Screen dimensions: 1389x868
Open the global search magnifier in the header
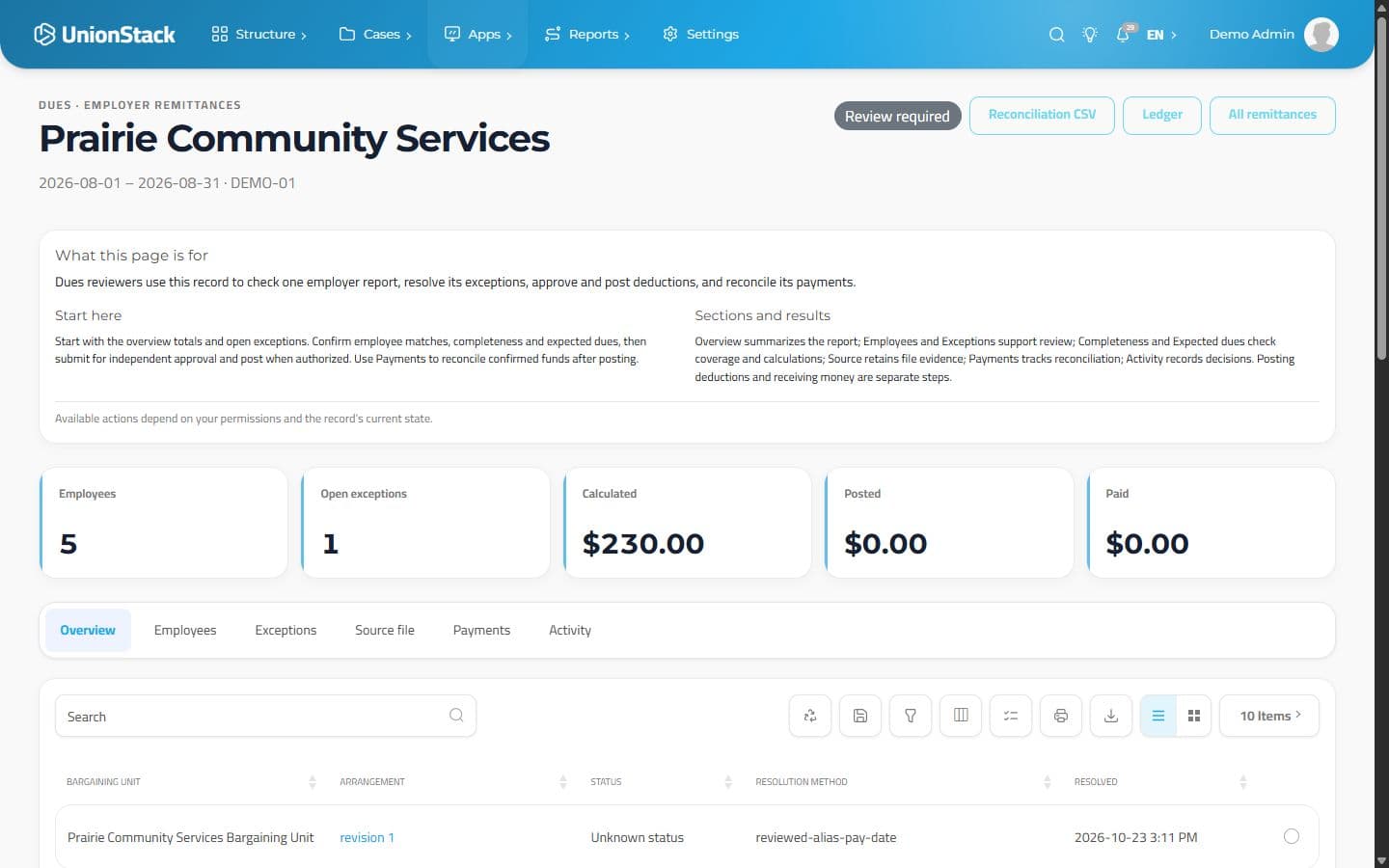1057,35
